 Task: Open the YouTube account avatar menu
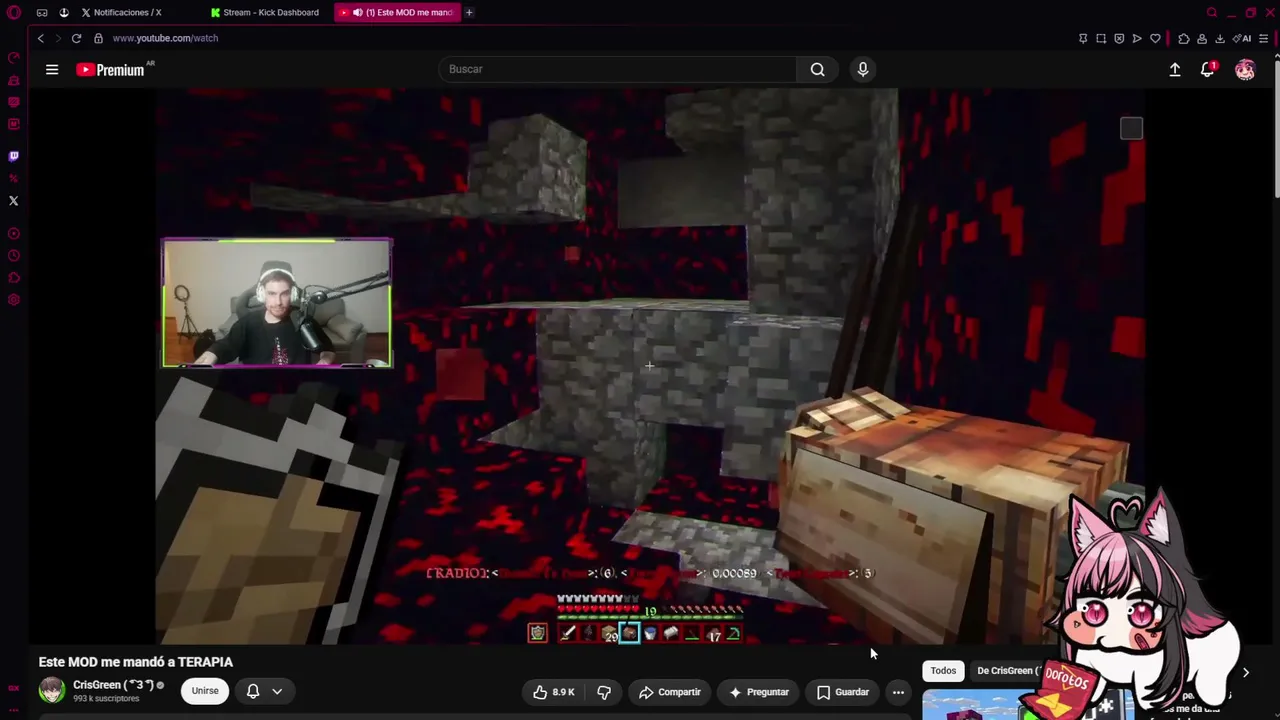1245,69
